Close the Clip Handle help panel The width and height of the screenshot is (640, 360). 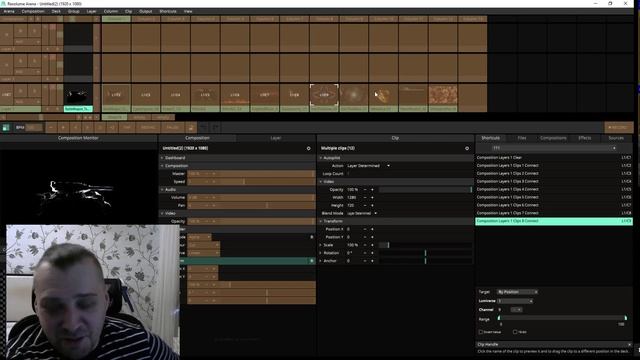(x=629, y=344)
